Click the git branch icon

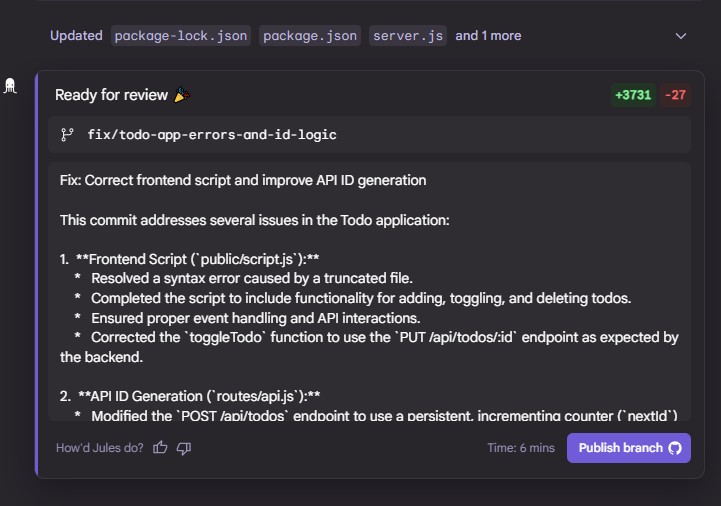click(x=68, y=135)
